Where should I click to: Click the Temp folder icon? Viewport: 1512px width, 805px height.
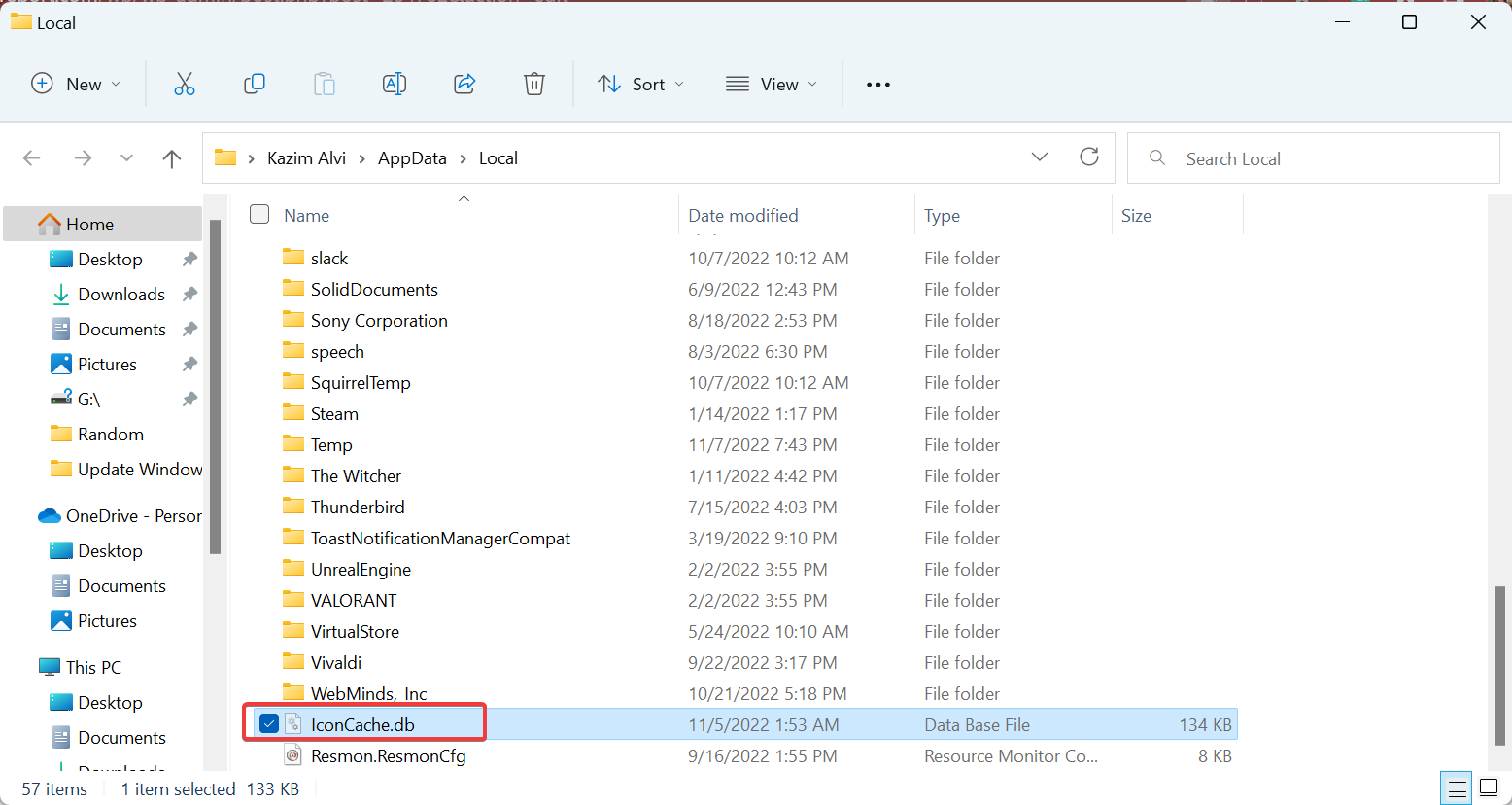tap(293, 444)
